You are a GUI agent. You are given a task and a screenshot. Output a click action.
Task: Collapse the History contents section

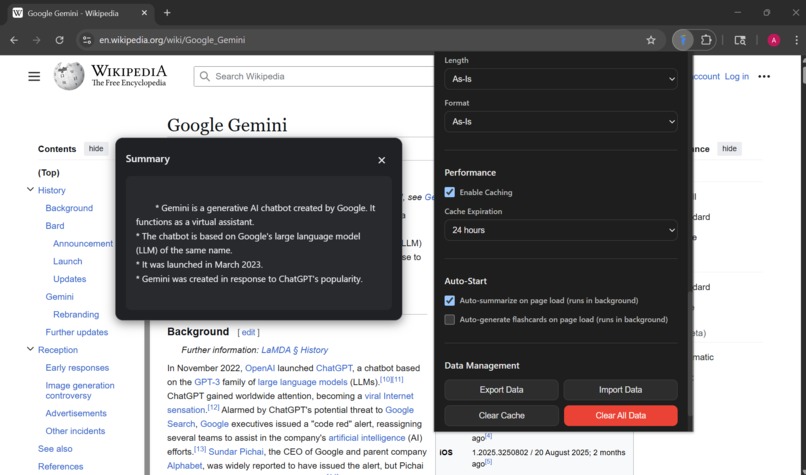[30, 190]
